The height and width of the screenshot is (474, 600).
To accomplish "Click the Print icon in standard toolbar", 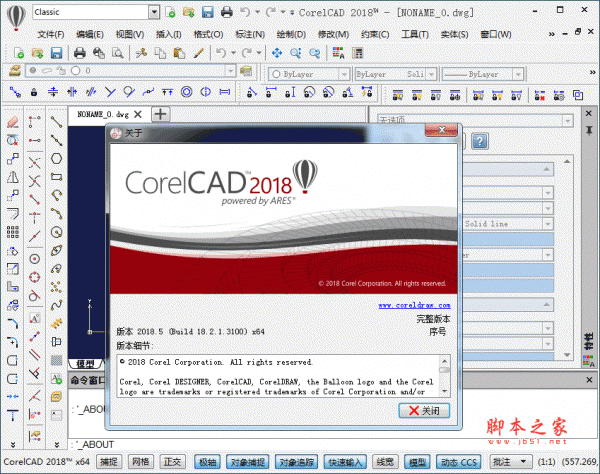I will 80,53.
